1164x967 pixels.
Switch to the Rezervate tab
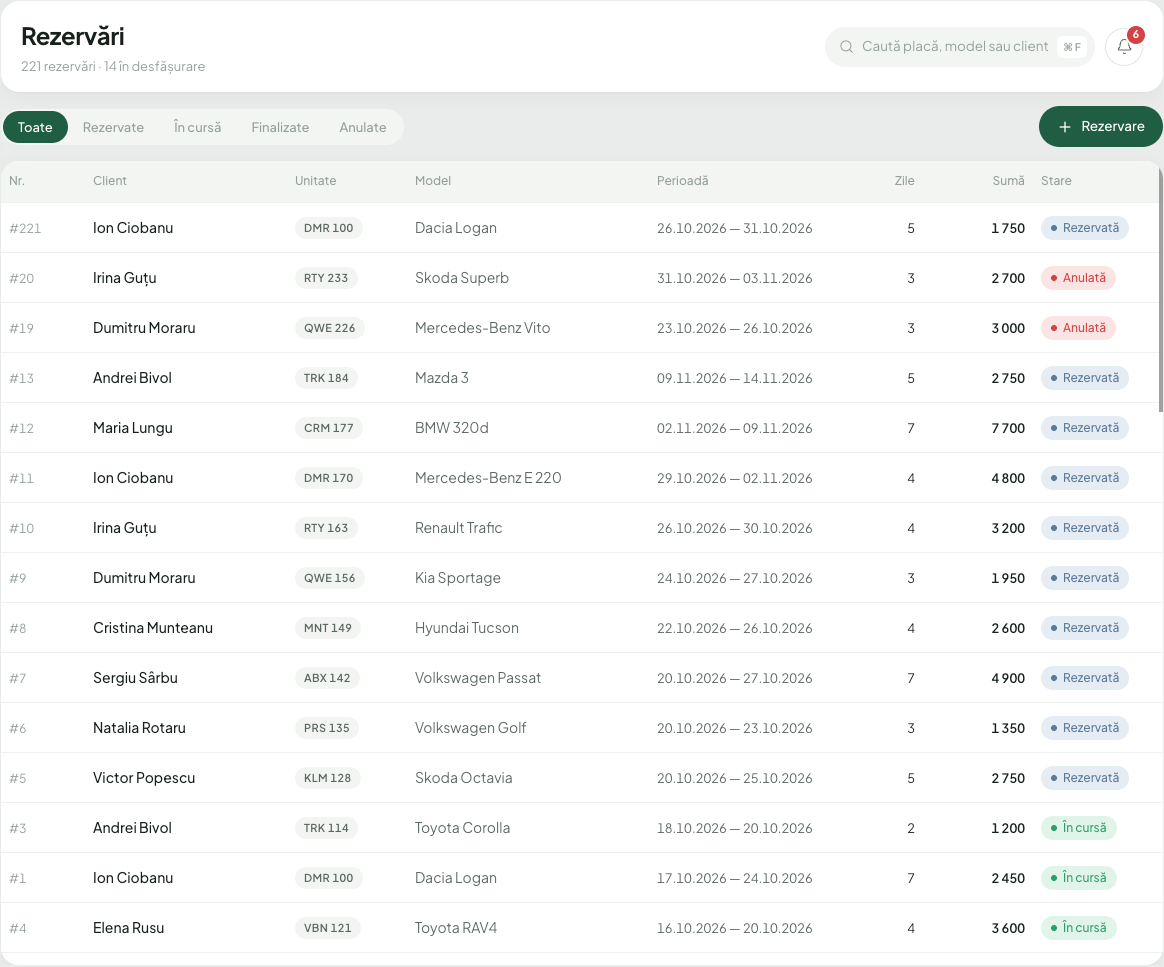click(113, 127)
